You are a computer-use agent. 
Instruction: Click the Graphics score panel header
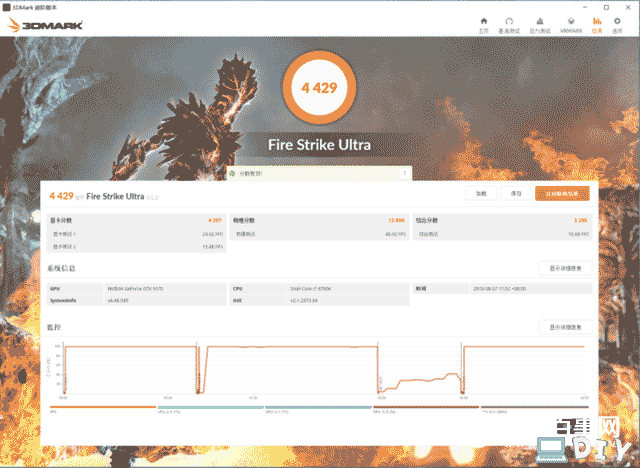(x=136, y=220)
